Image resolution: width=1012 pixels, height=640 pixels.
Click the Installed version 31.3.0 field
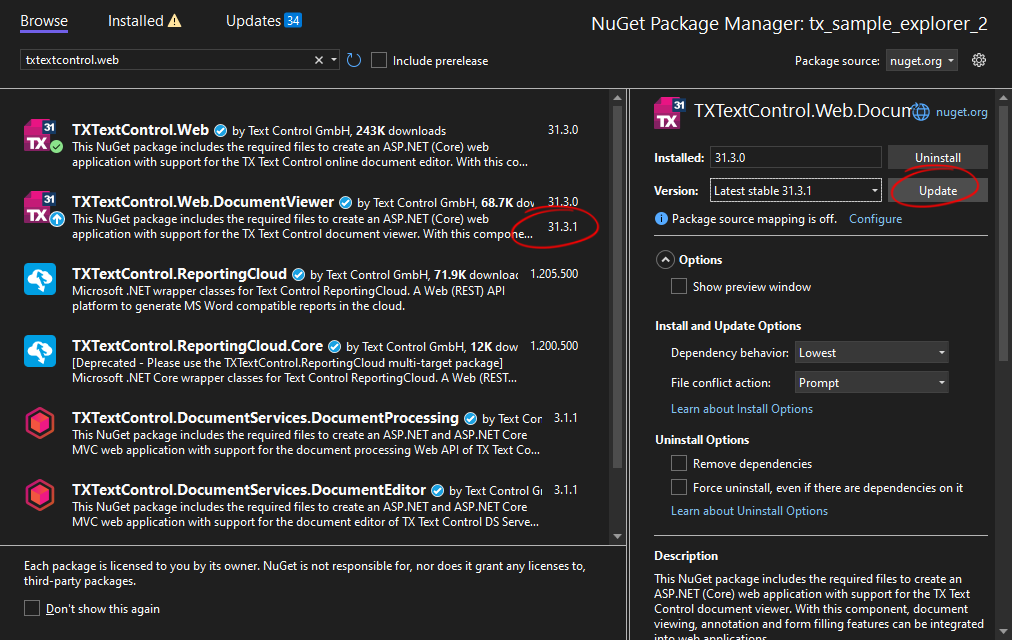click(x=795, y=157)
